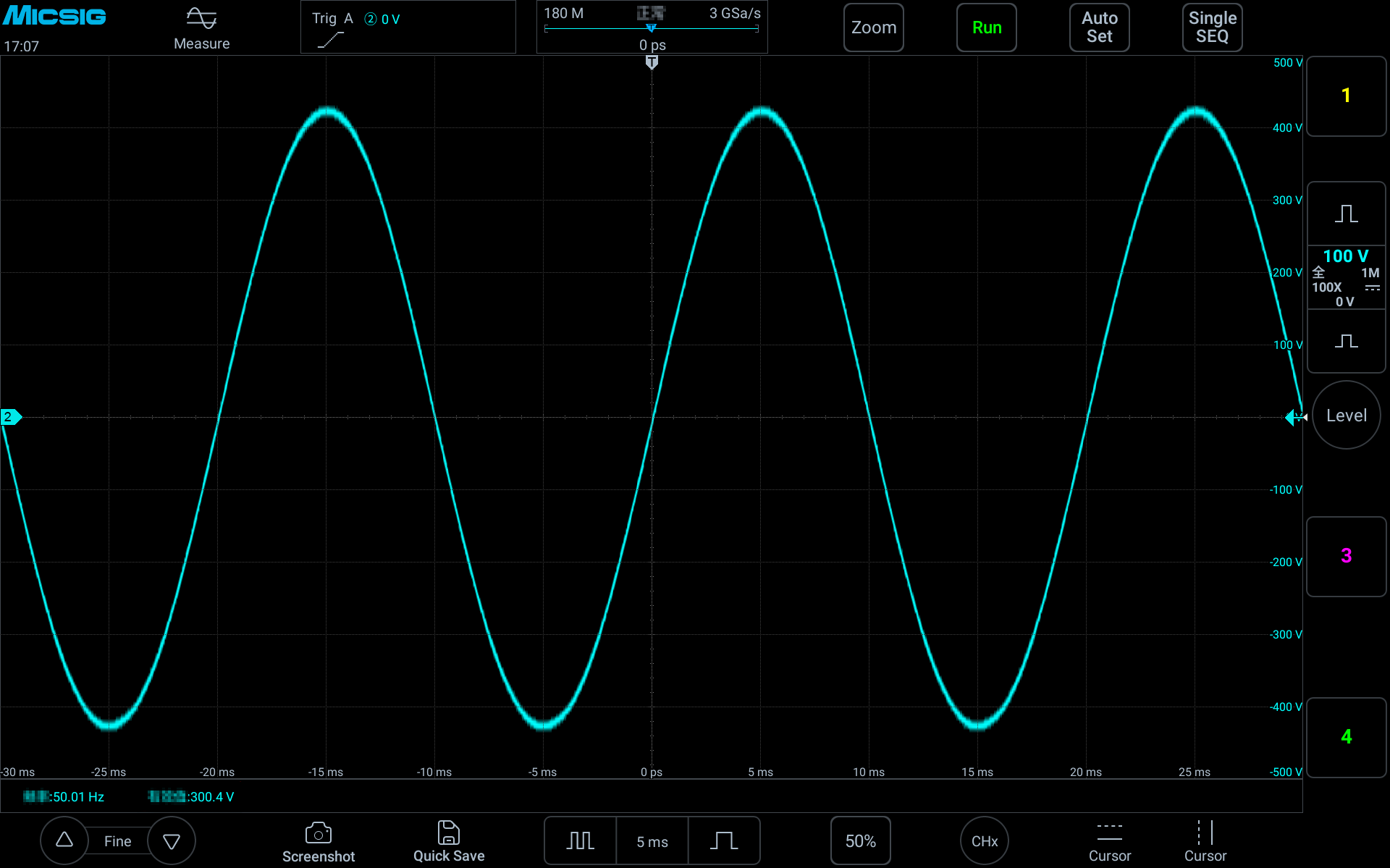The height and width of the screenshot is (868, 1390).
Task: Enable channel 3
Action: [x=1345, y=555]
